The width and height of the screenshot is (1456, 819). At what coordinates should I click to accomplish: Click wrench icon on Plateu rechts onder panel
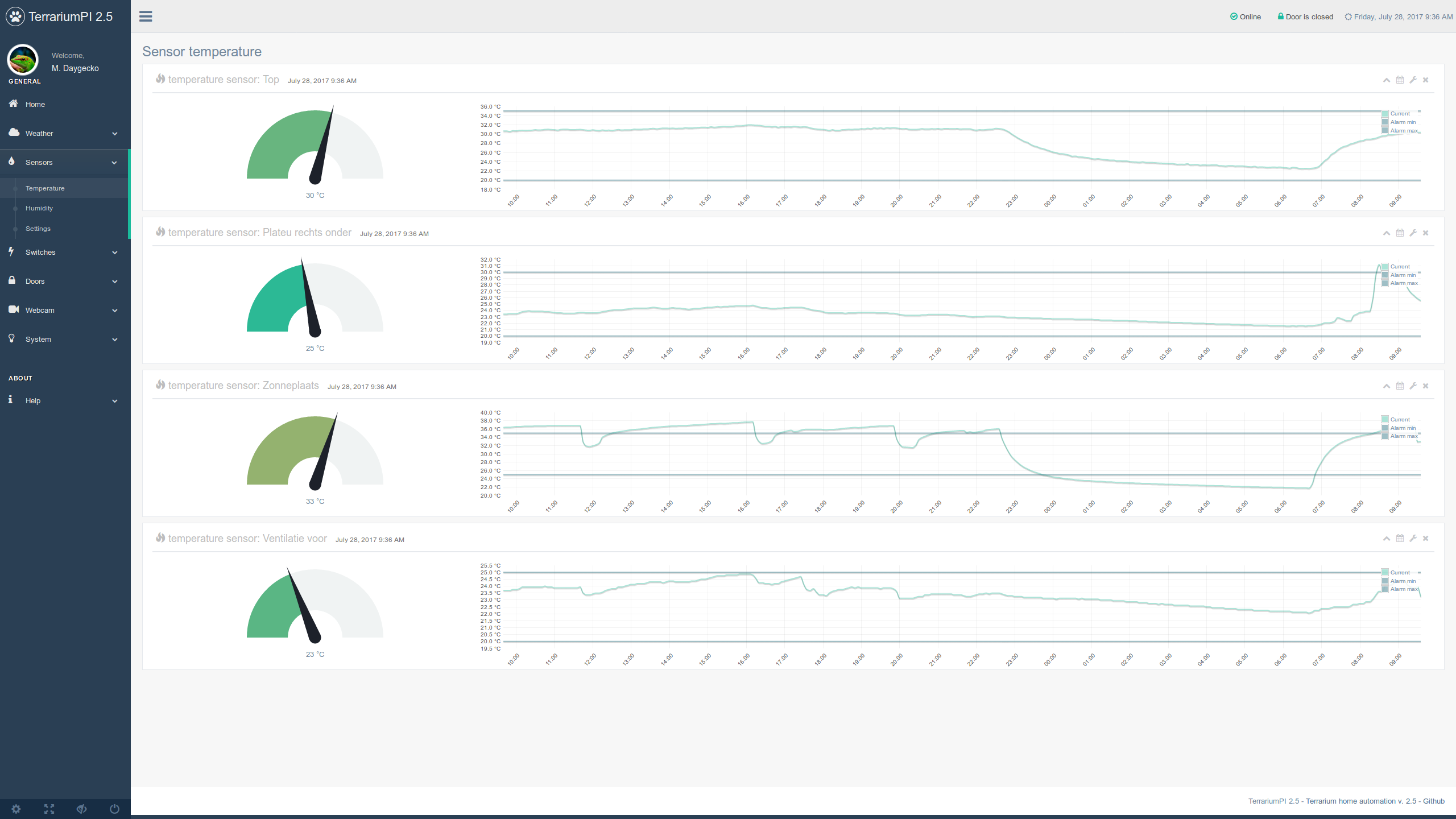click(x=1413, y=233)
